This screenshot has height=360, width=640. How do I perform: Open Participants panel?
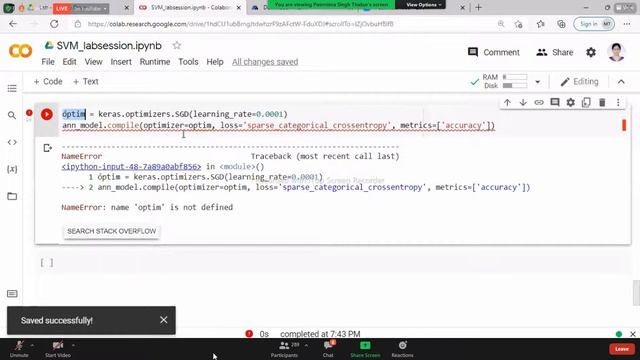click(284, 349)
